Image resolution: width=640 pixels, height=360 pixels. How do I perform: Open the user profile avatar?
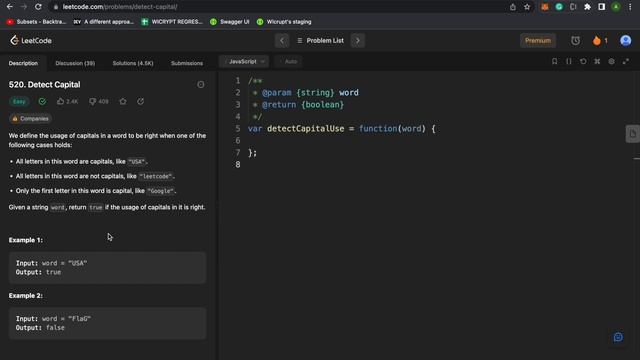point(625,40)
